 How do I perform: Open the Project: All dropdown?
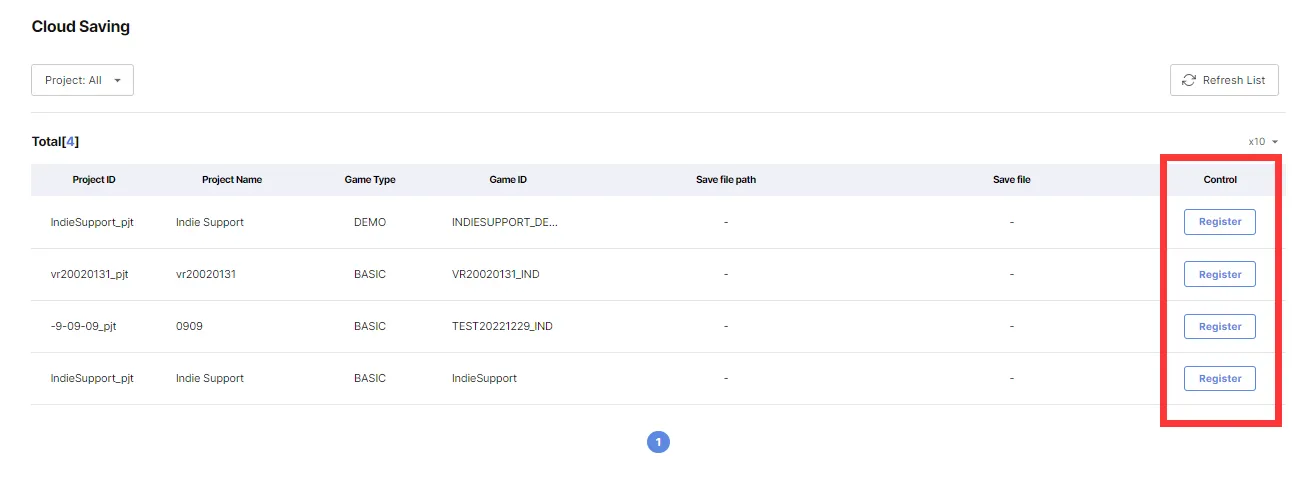[82, 80]
